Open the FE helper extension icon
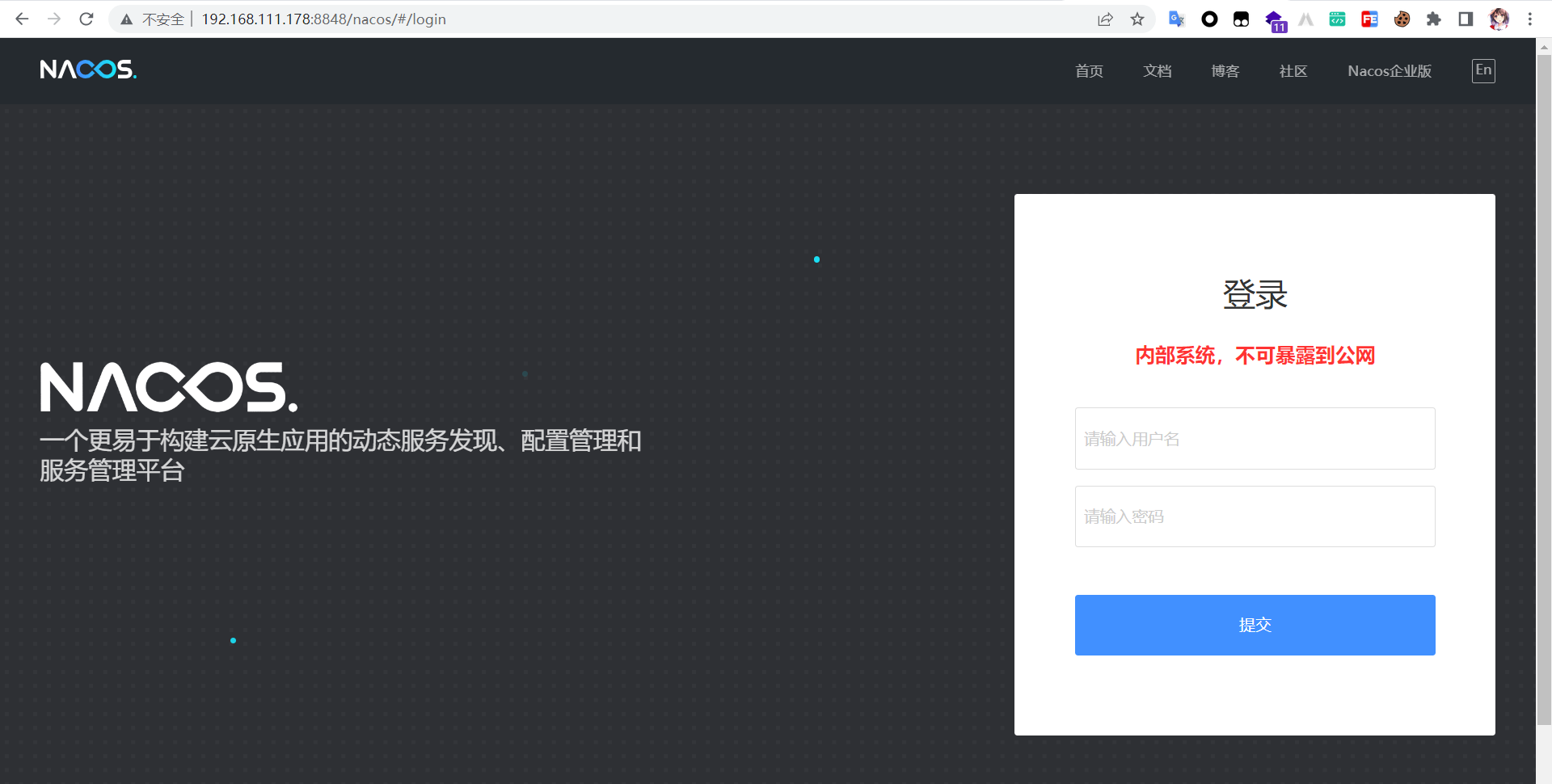Image resolution: width=1552 pixels, height=784 pixels. (x=1369, y=19)
